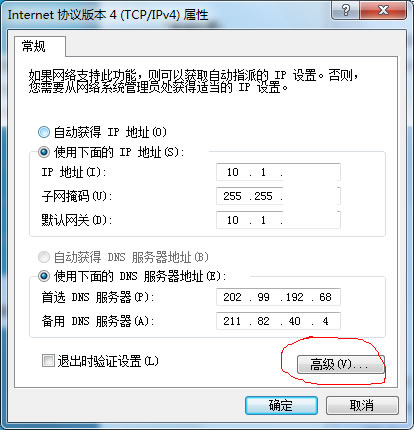The width and height of the screenshot is (414, 430).
Task: Select the 常规 tab
Action: (x=34, y=46)
